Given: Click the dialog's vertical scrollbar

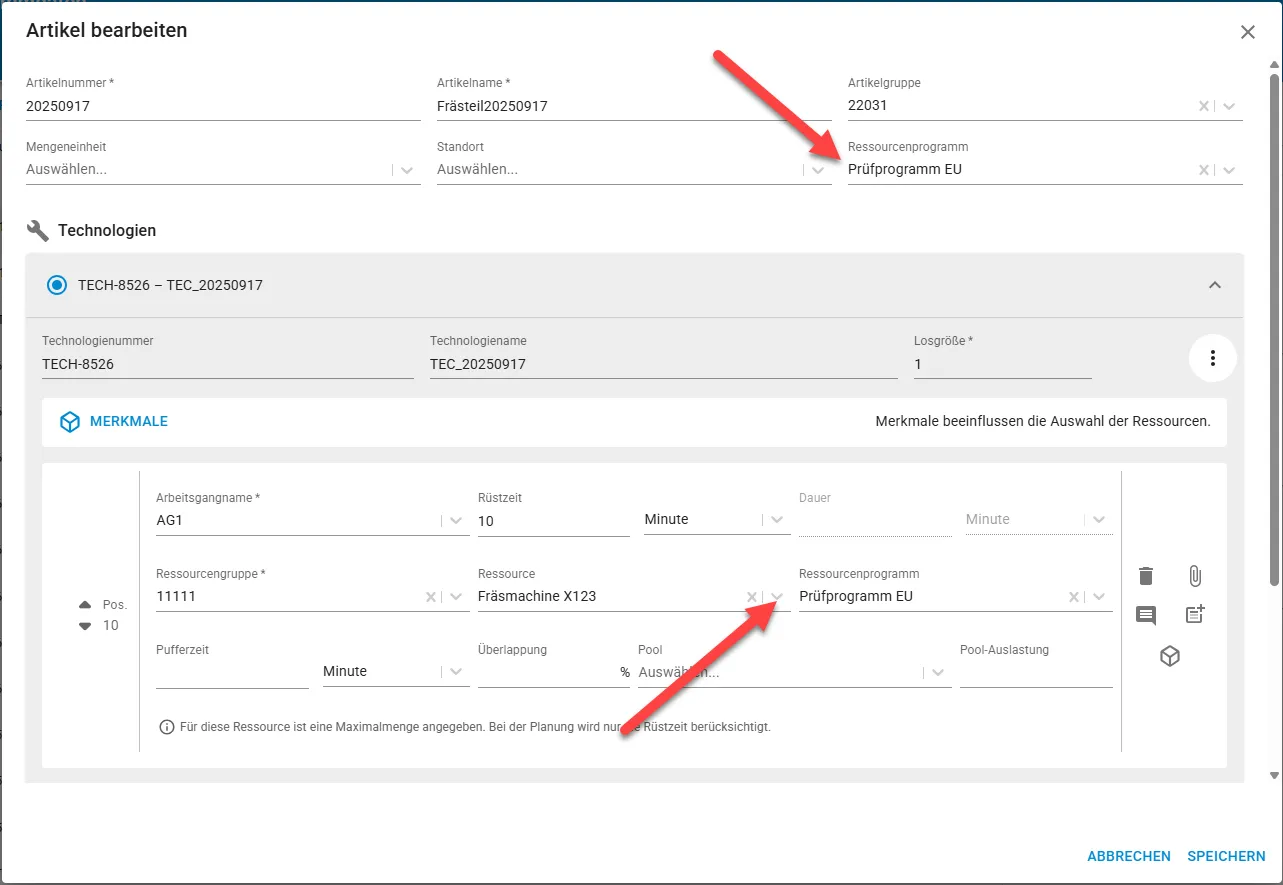Looking at the screenshot, I should tap(1274, 330).
